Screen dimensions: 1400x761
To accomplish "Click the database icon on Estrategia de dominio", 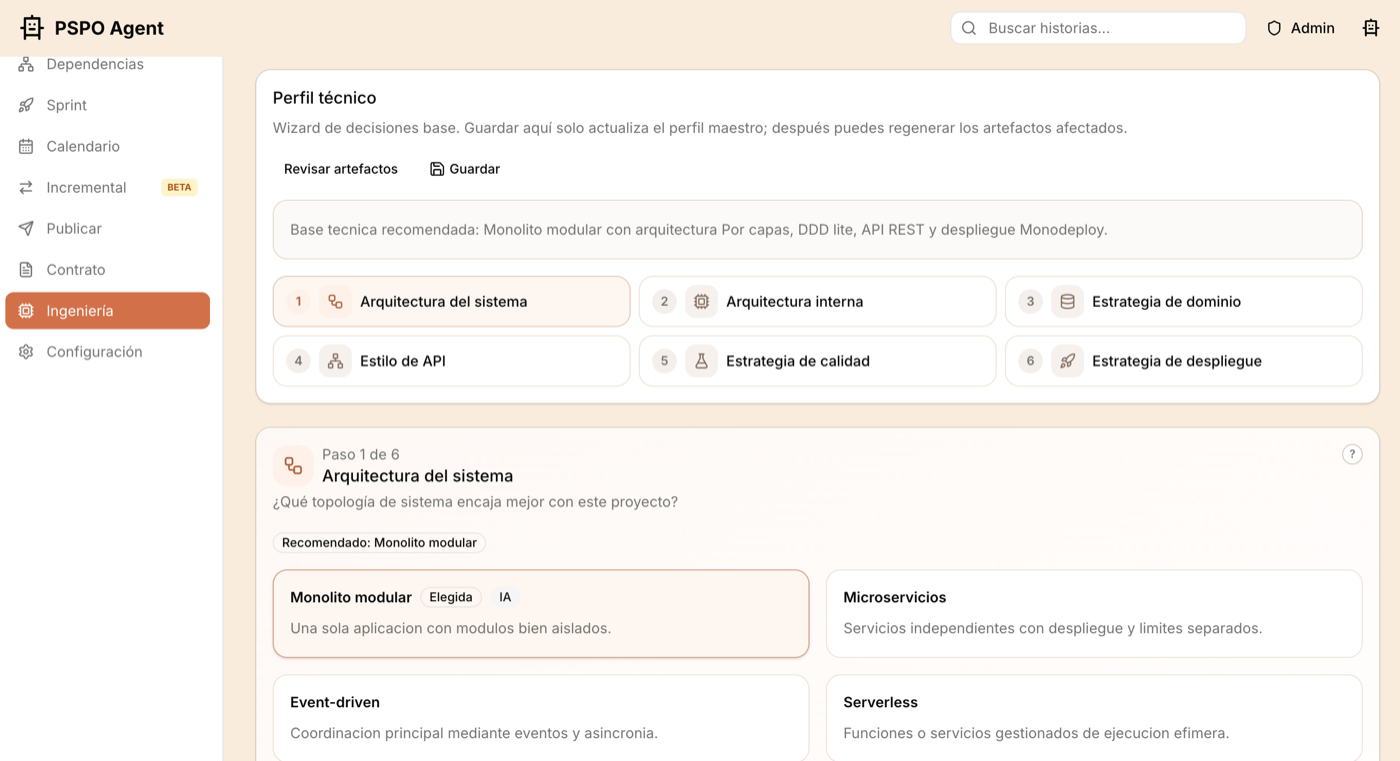I will 1067,300.
